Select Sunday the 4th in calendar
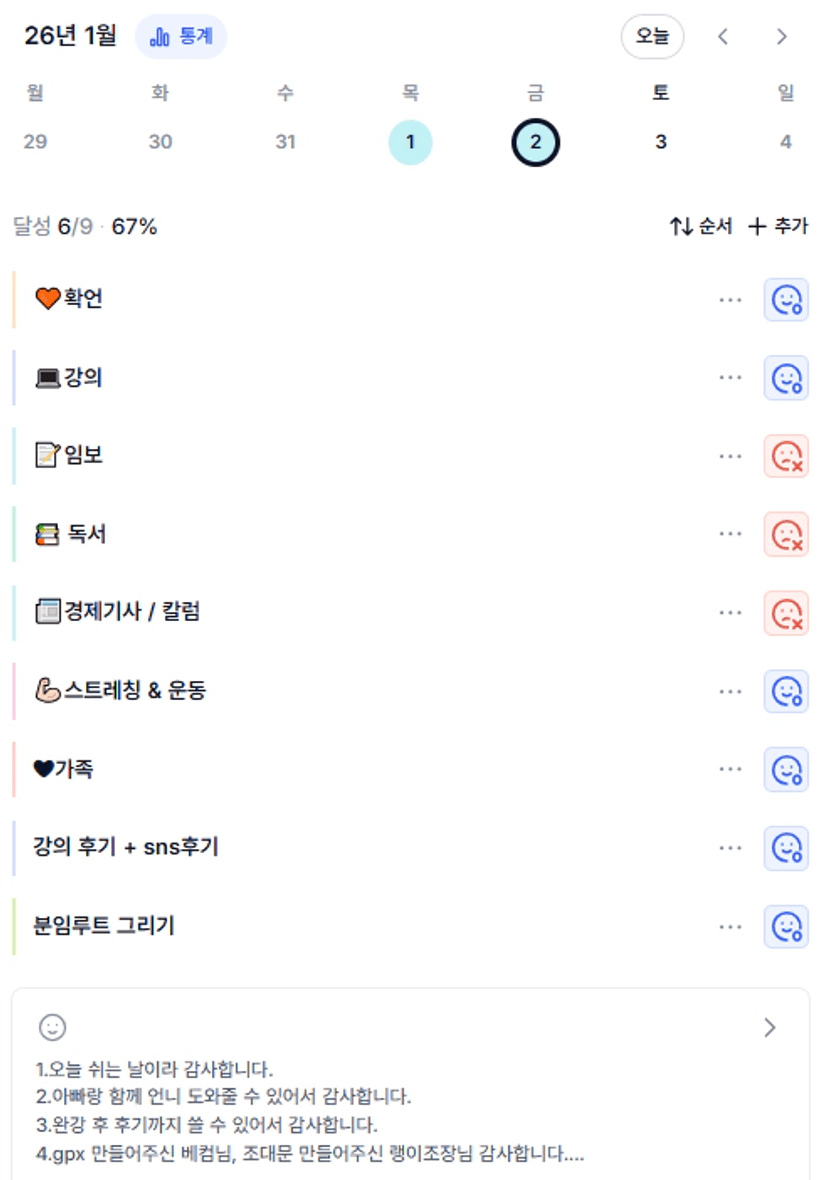Viewport: 827px width, 1180px height. pyautogui.click(x=785, y=143)
